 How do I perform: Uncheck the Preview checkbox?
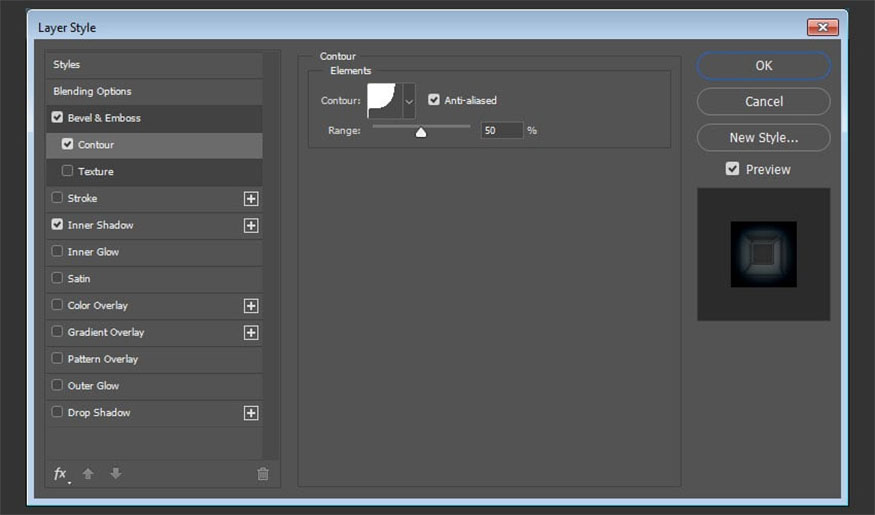(733, 169)
